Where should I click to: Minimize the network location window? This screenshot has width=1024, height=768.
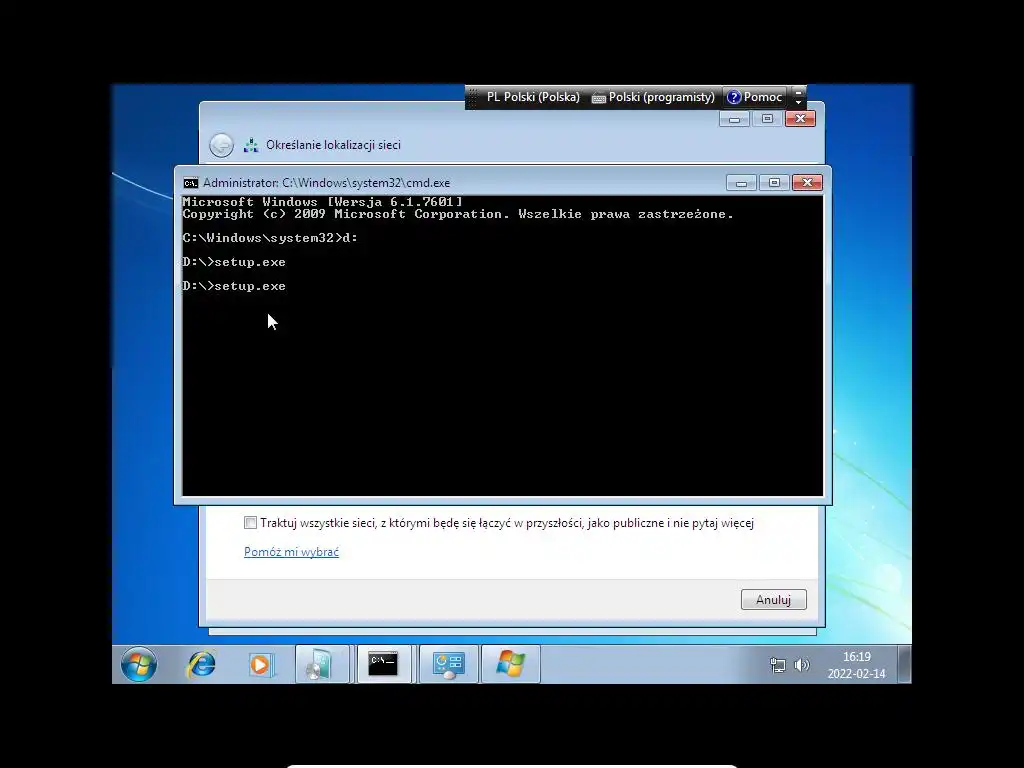[734, 119]
